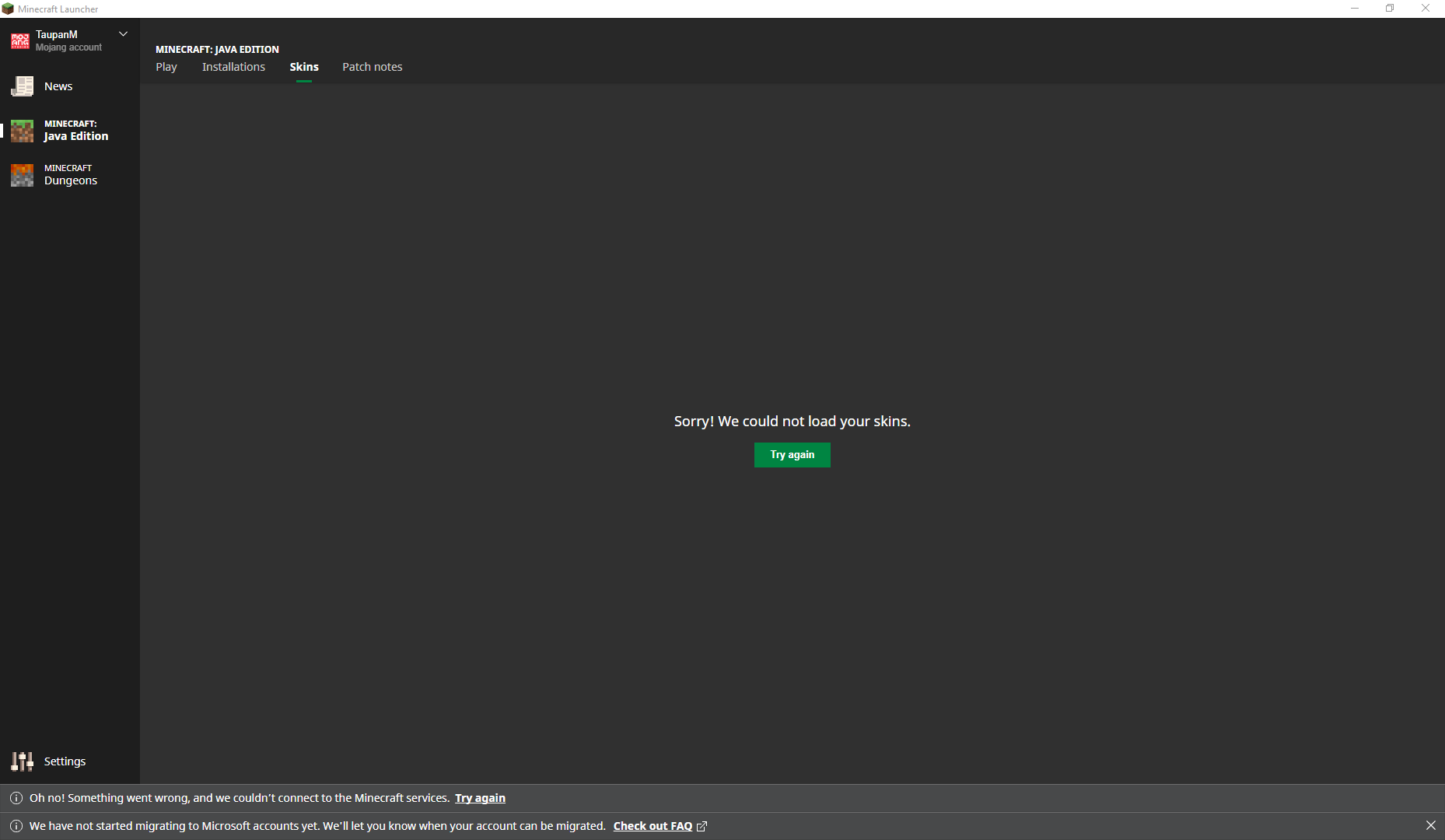The width and height of the screenshot is (1445, 840).
Task: Click the 'Sorry! We could not load your skins.' message
Action: click(792, 421)
